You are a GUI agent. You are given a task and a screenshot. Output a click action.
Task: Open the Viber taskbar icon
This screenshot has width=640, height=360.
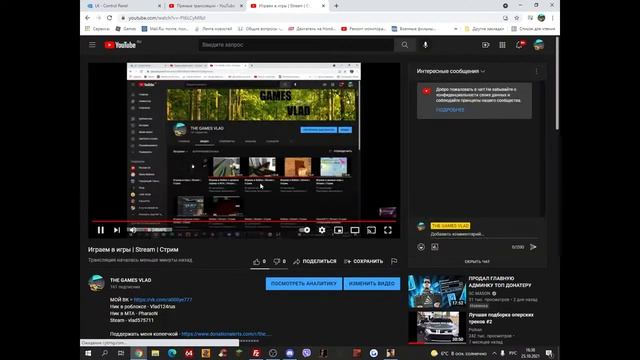pyautogui.click(x=306, y=353)
